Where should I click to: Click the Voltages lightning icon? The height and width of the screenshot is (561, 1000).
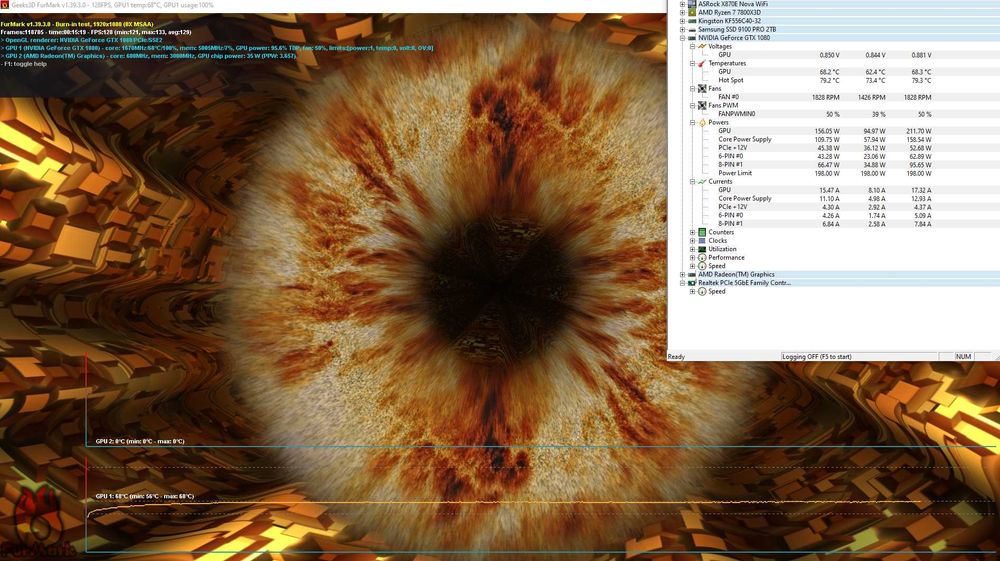tap(702, 47)
